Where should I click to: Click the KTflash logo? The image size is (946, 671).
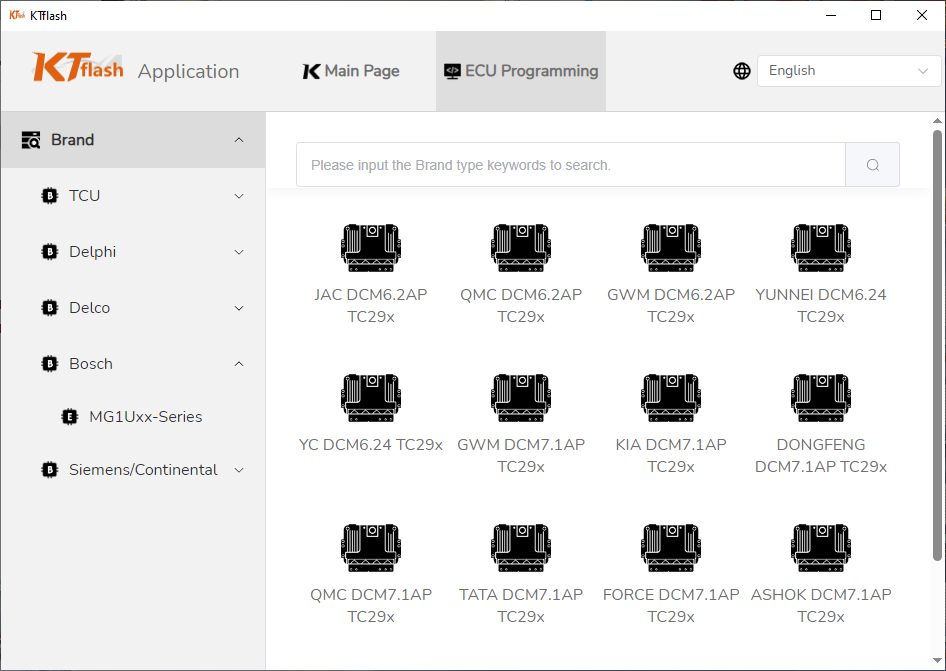(78, 66)
